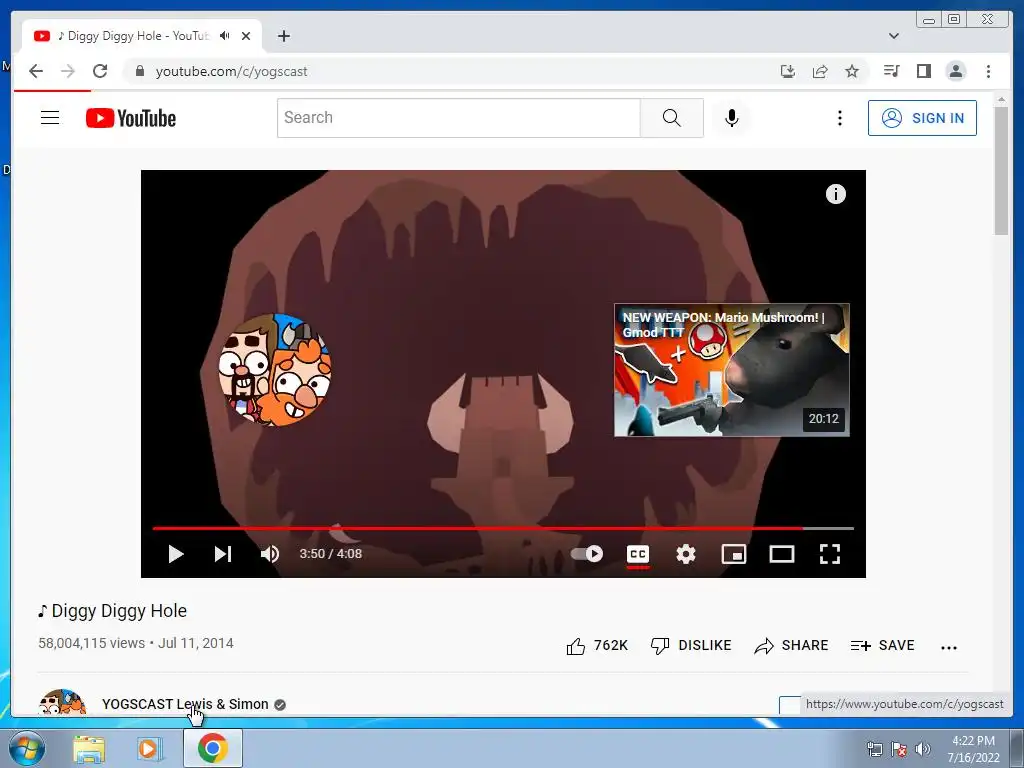Toggle the Chrome side panel
This screenshot has width=1024, height=768.
click(923, 71)
